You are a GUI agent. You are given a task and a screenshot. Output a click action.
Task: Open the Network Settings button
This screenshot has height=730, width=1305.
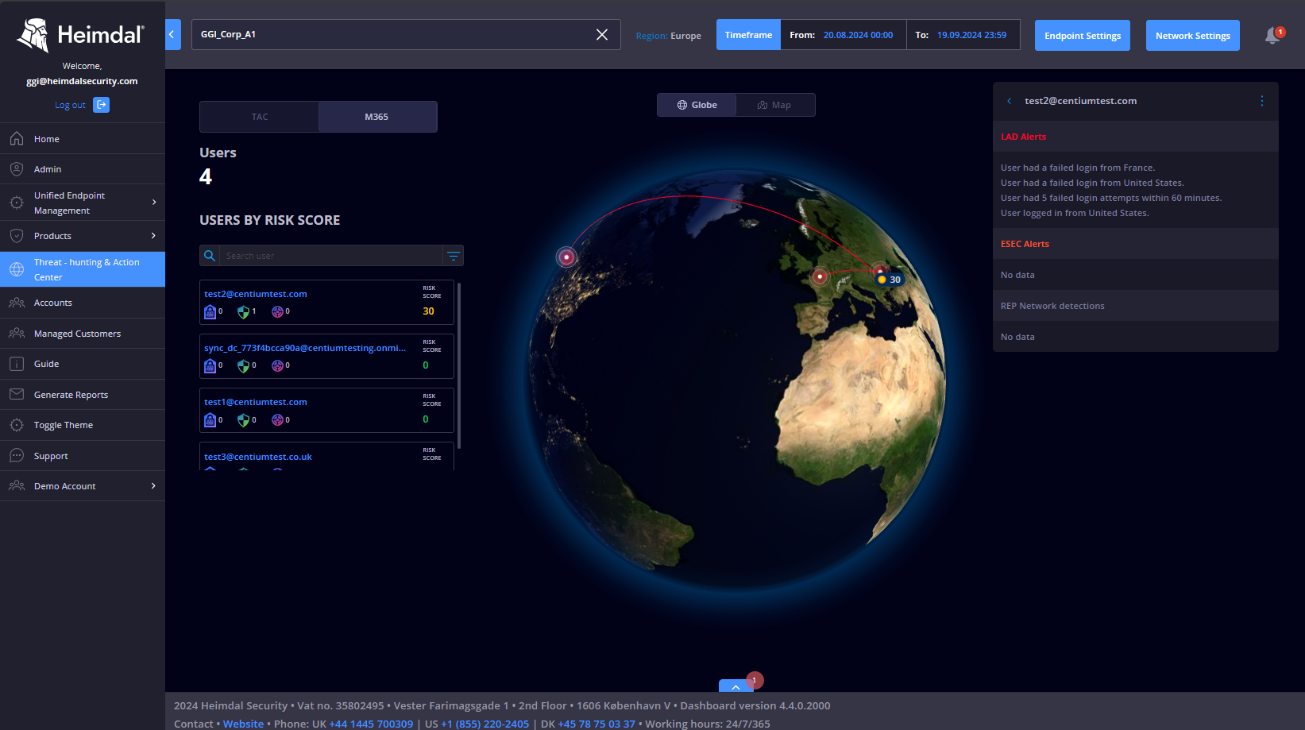(x=1193, y=35)
